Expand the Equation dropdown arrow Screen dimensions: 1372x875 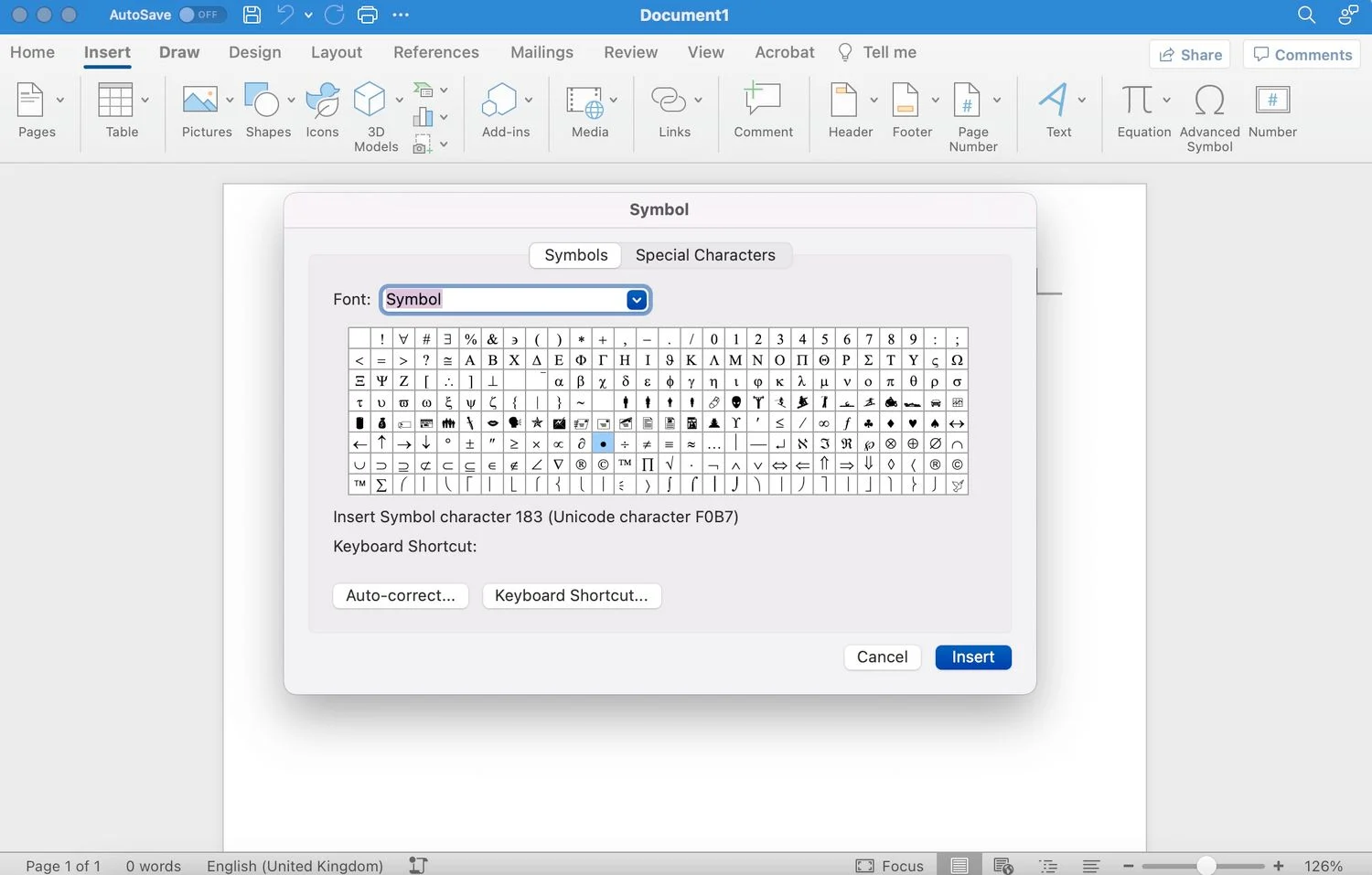1166,100
